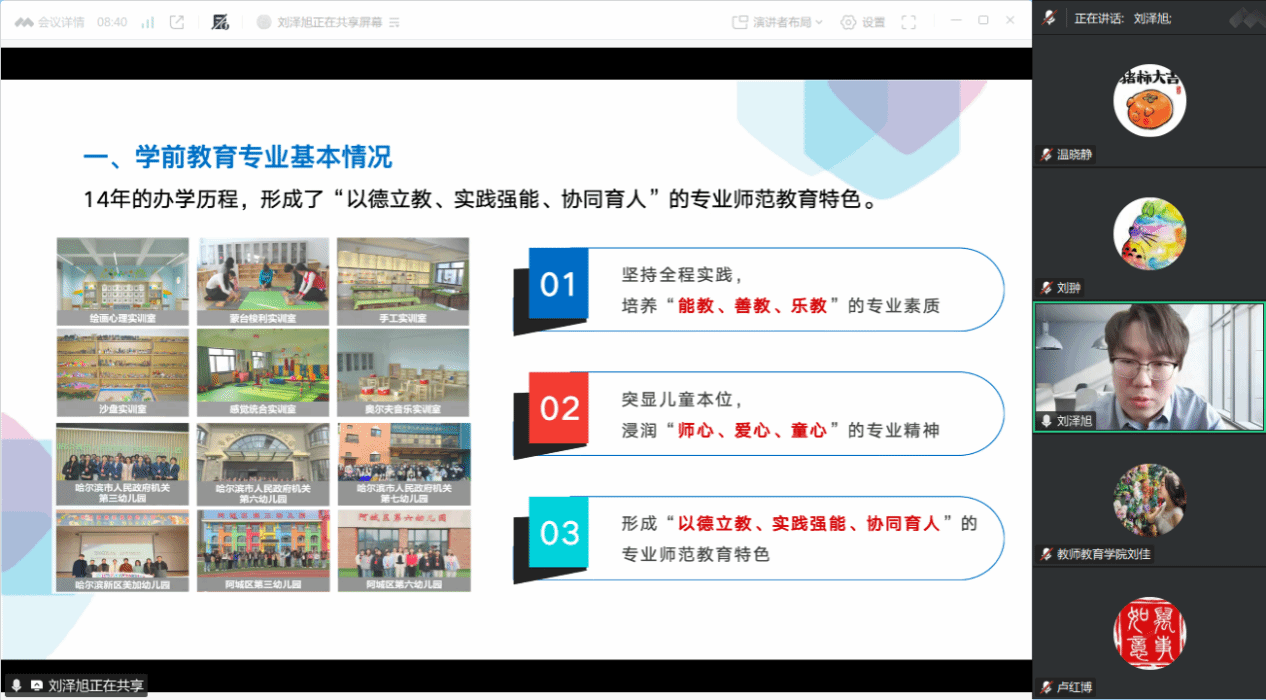Screen dimensions: 1266x700
Task: Click the pop-out window icon
Action: click(177, 22)
